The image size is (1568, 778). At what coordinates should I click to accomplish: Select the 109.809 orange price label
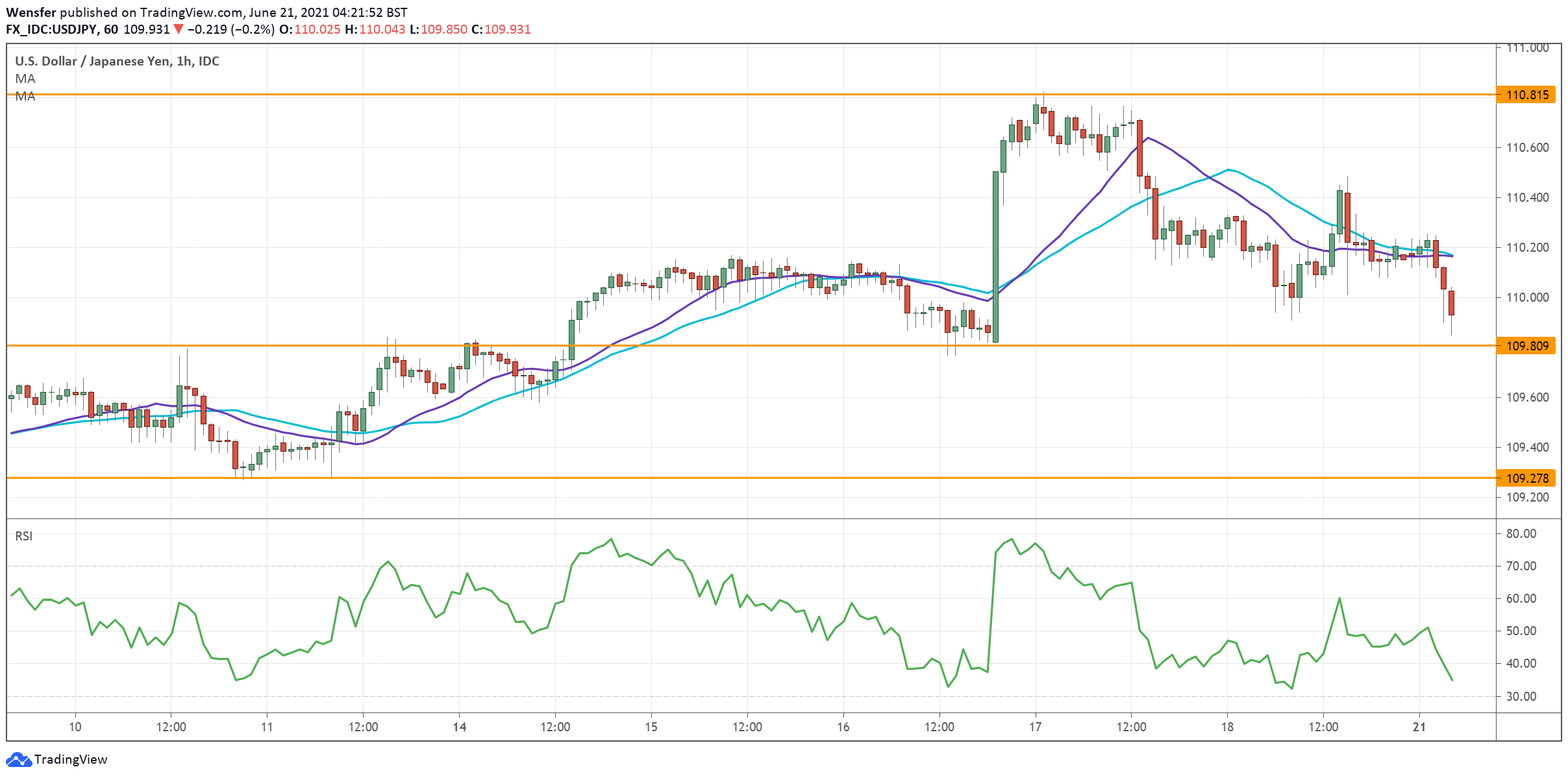(1526, 346)
